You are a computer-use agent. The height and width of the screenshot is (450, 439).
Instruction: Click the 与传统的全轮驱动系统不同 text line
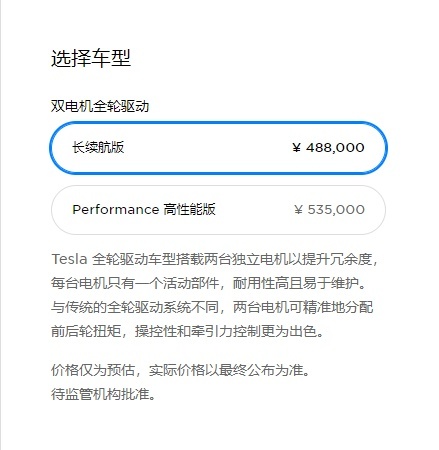[135, 307]
